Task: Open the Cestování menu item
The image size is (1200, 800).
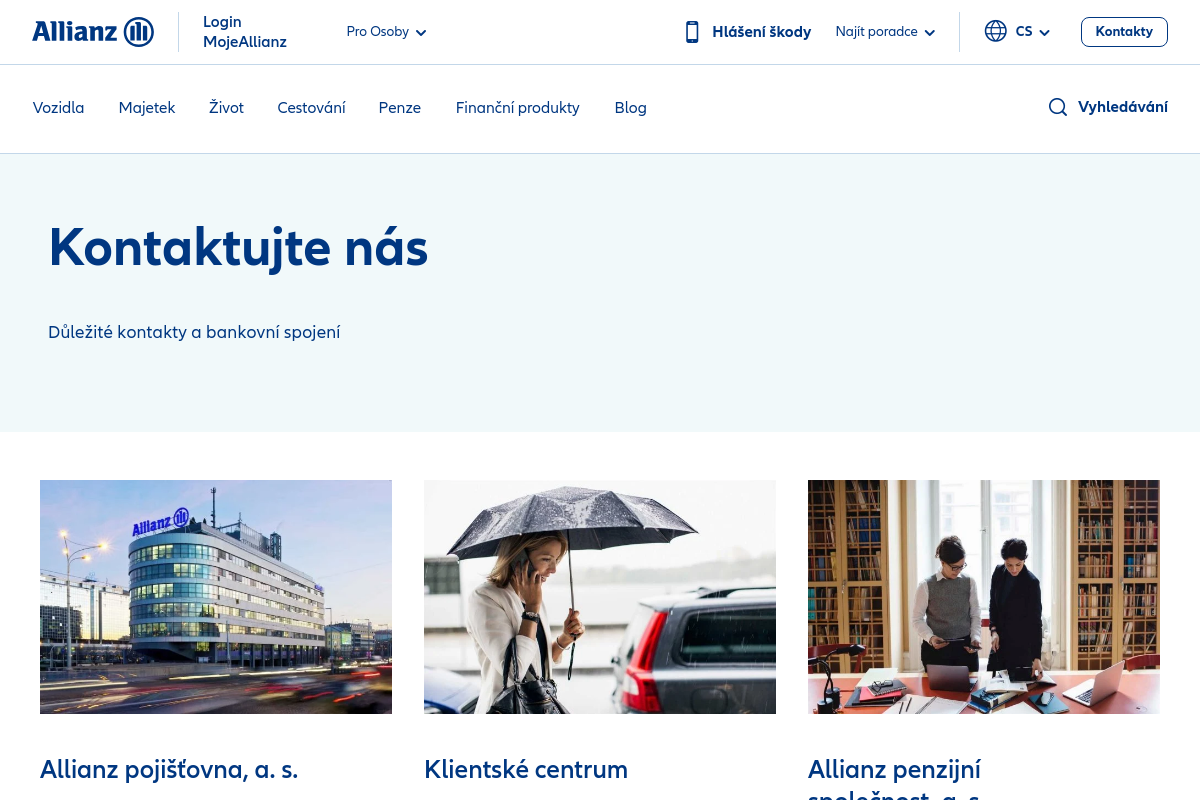Action: click(x=311, y=108)
